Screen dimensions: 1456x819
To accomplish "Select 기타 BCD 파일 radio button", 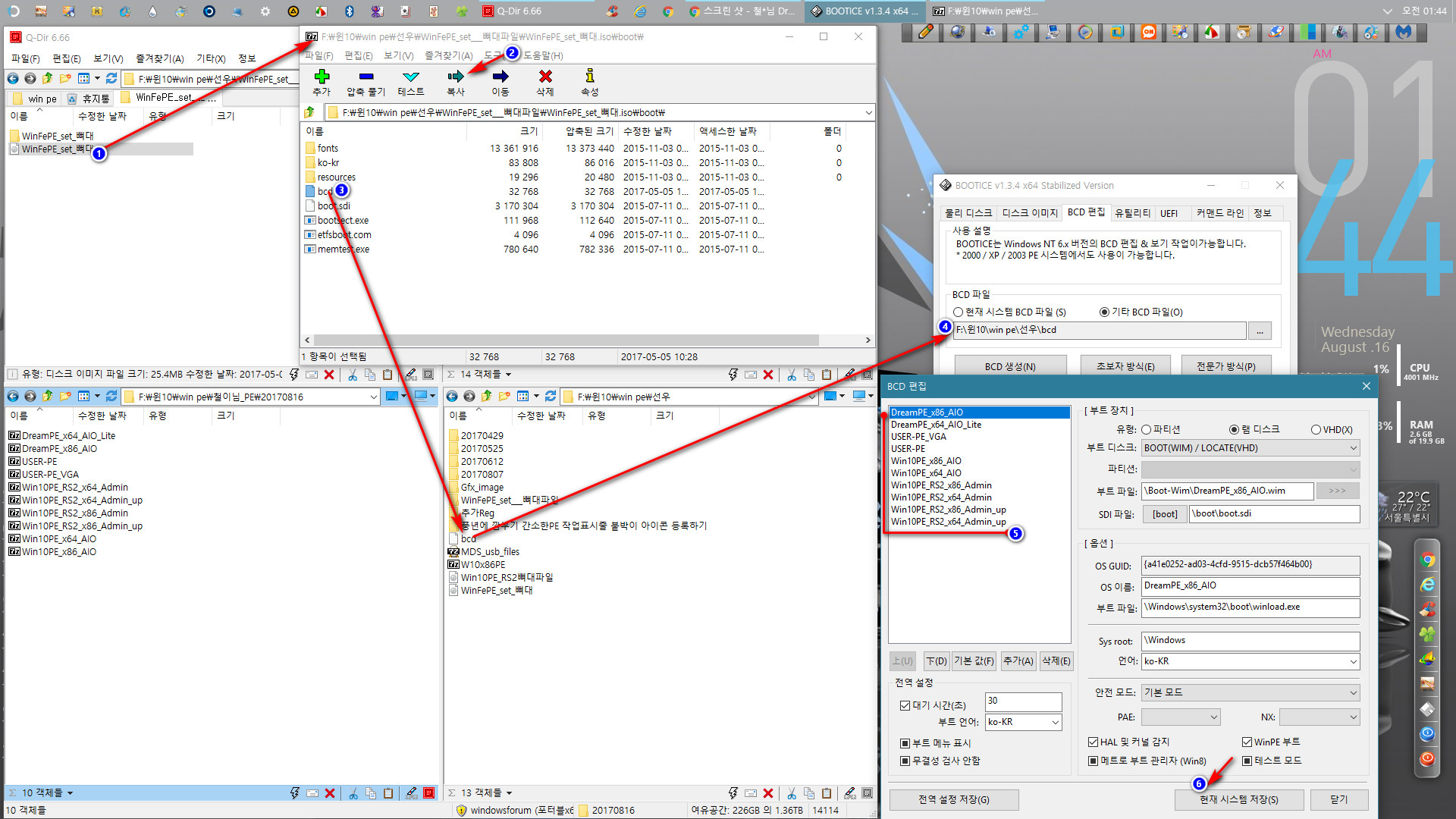I will [1104, 312].
